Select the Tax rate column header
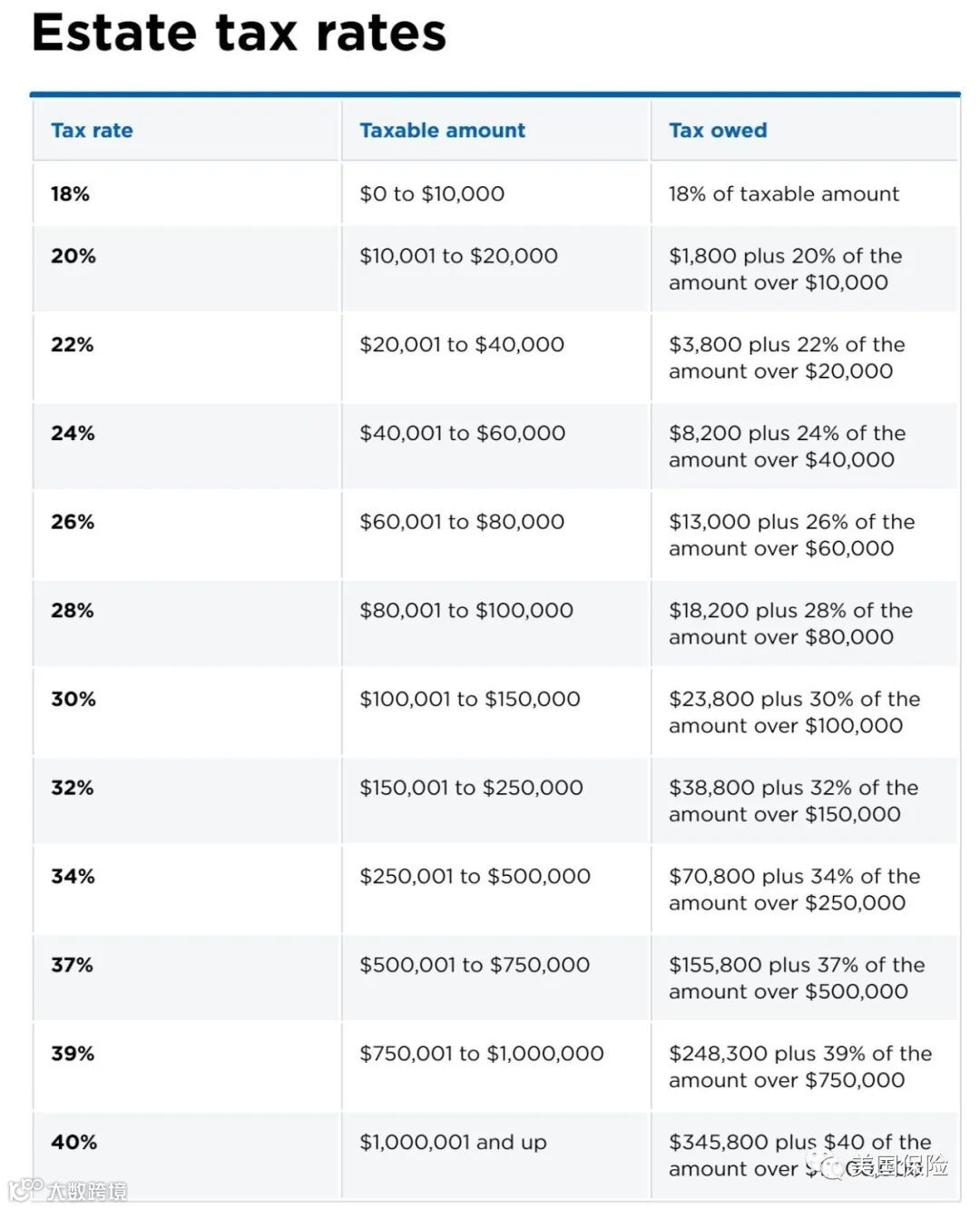Viewport: 980px width, 1209px height. (92, 131)
